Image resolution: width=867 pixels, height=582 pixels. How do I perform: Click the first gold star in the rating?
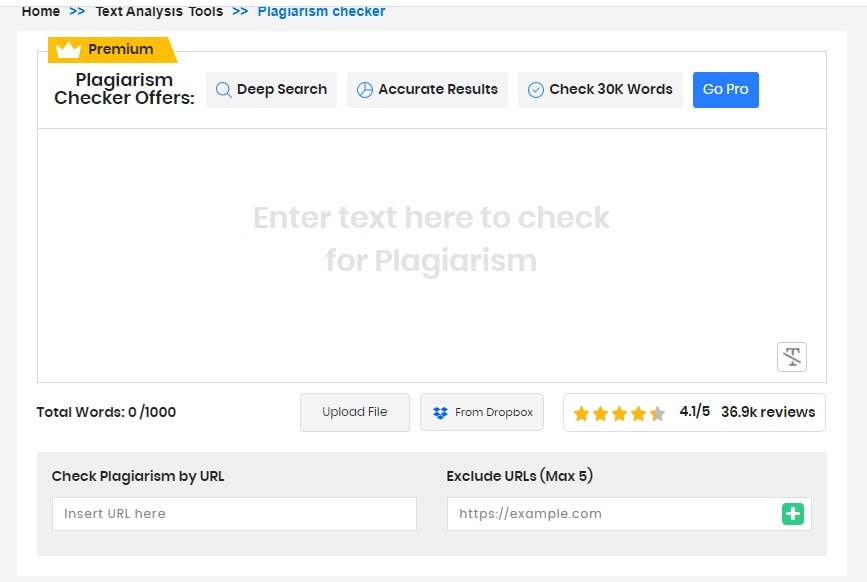click(x=581, y=412)
